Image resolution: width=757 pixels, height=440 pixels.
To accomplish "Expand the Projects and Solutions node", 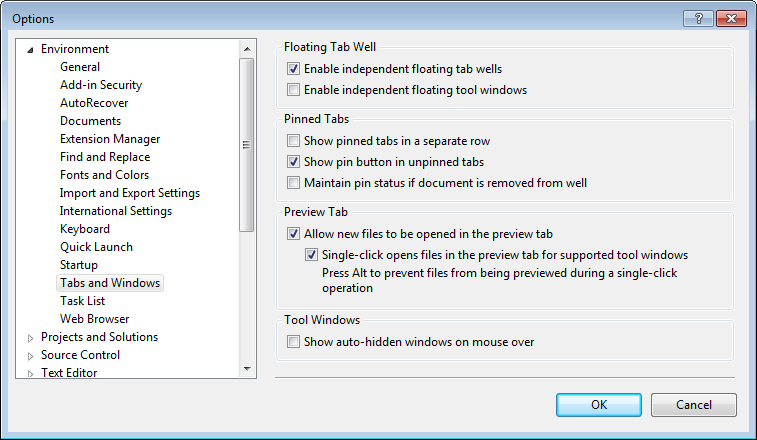I will [x=30, y=338].
